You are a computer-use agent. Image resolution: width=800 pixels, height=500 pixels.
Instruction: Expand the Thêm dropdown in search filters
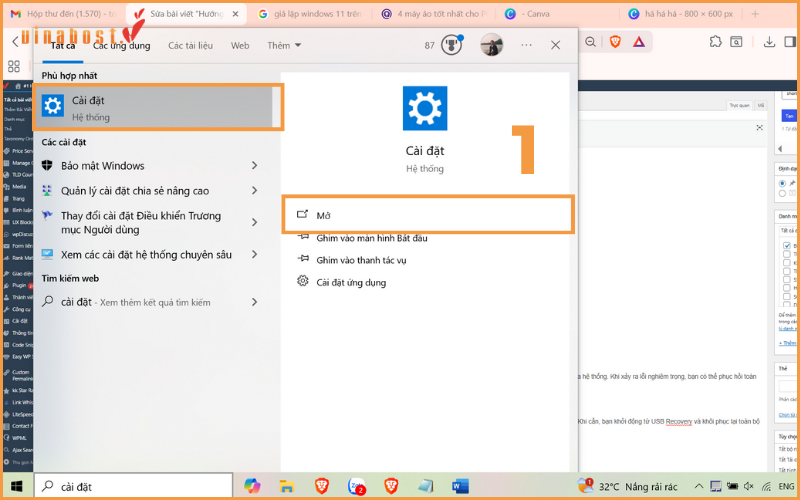pyautogui.click(x=285, y=46)
